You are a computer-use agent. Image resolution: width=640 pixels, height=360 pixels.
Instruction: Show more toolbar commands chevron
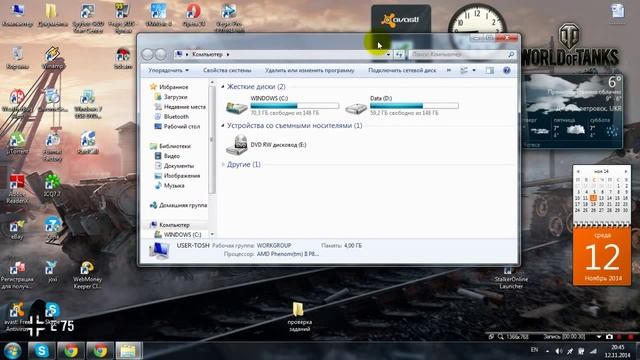point(449,70)
